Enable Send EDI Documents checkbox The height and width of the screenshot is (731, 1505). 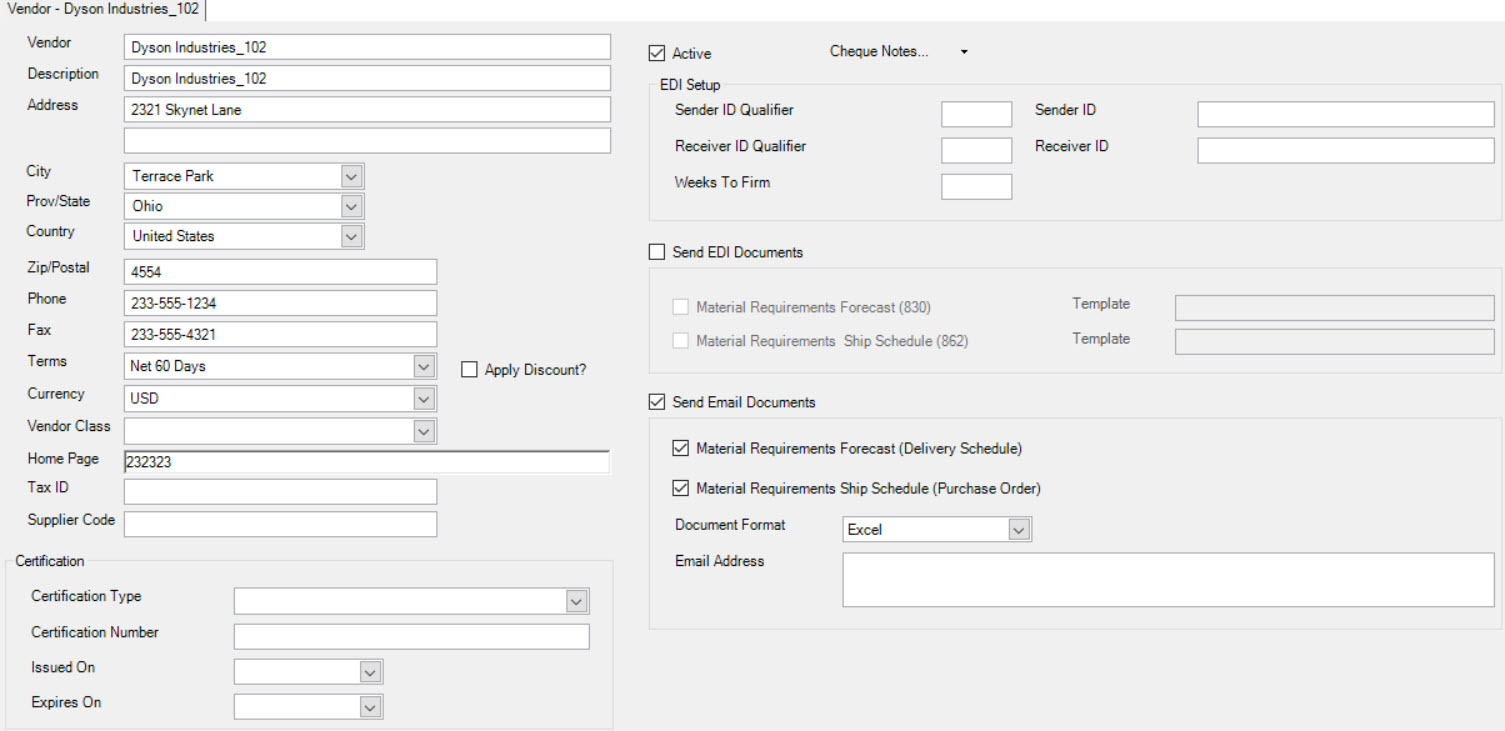coord(657,252)
